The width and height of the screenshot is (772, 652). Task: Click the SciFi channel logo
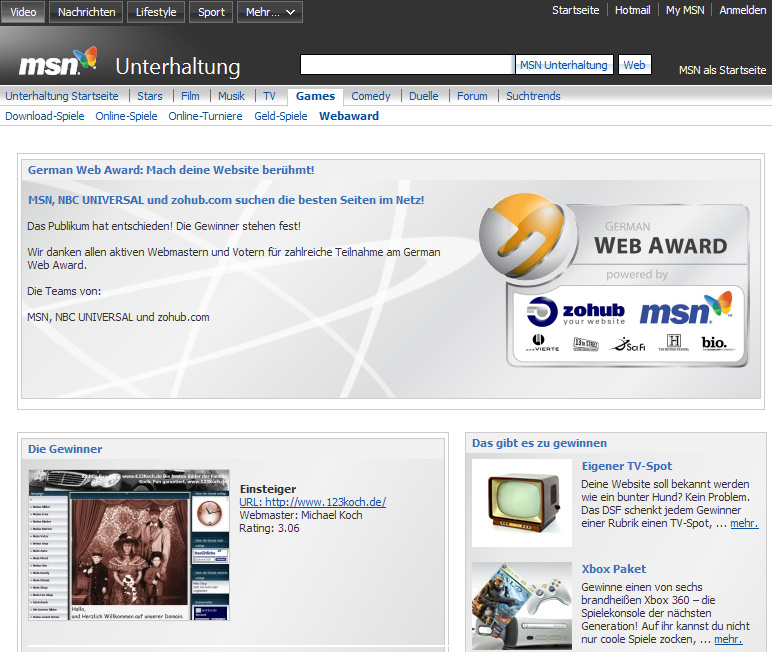point(628,344)
